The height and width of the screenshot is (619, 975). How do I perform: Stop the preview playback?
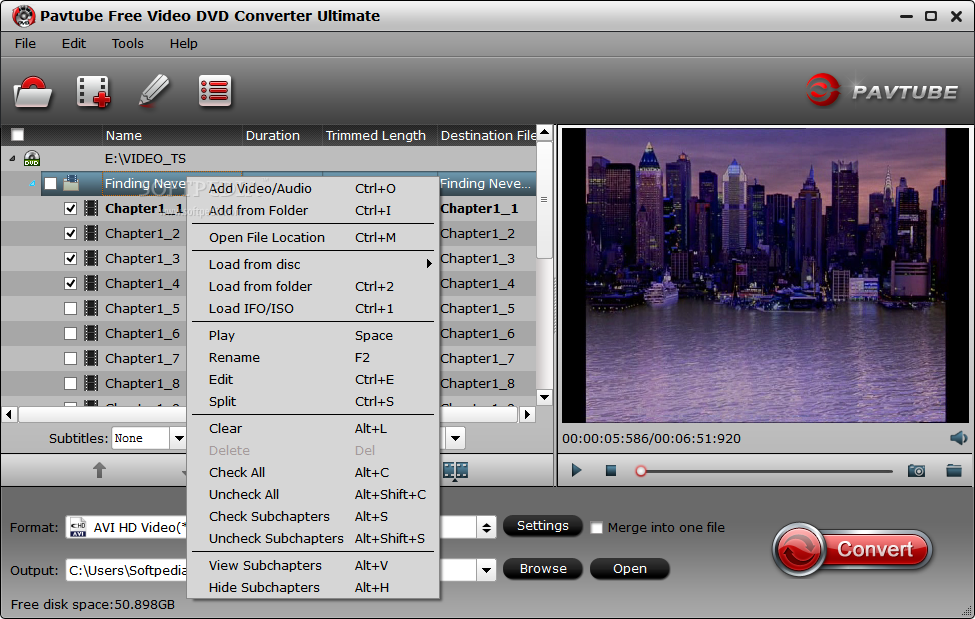coord(611,471)
